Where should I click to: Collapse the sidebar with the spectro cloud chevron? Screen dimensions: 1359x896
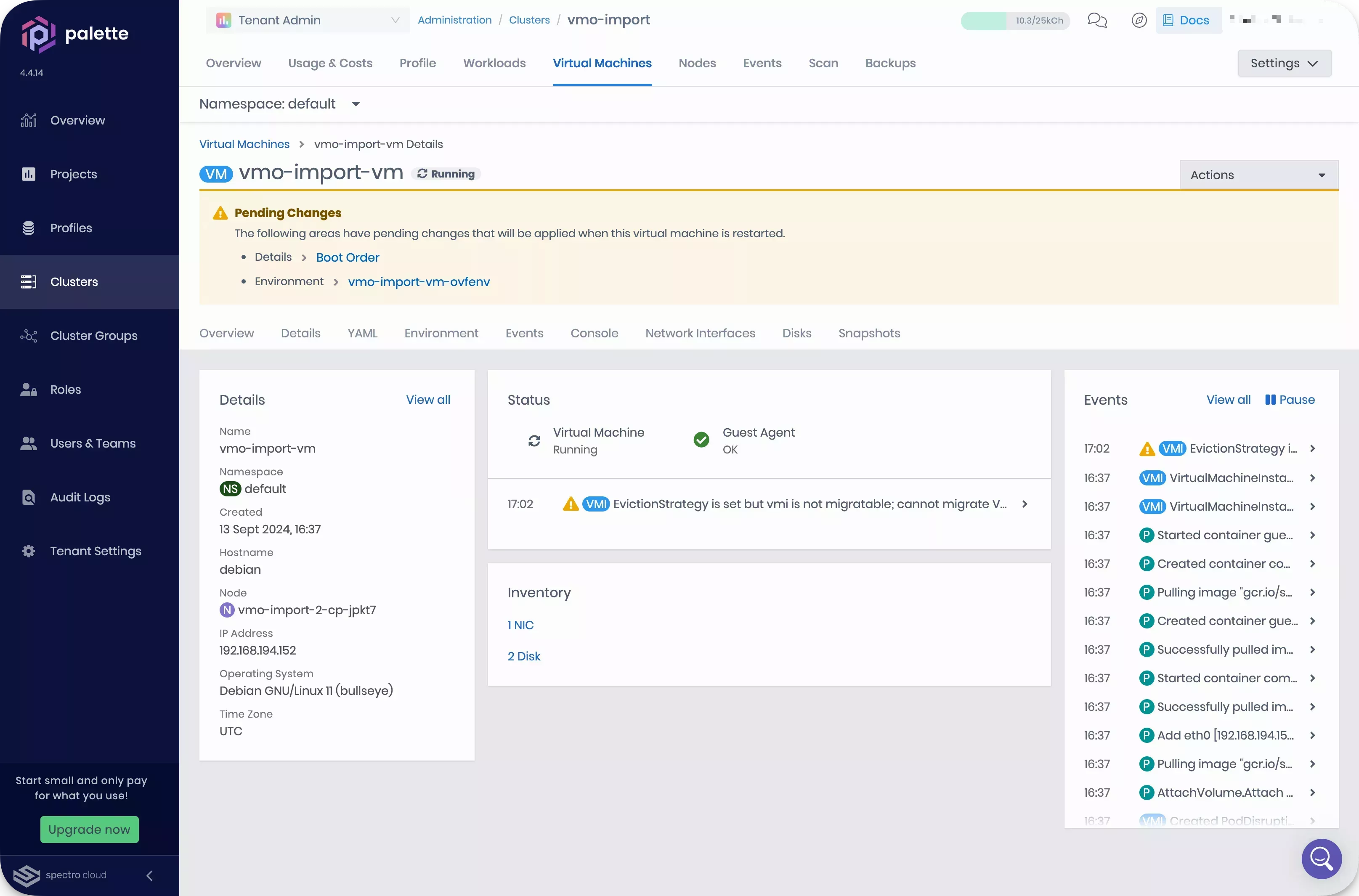pos(150,875)
